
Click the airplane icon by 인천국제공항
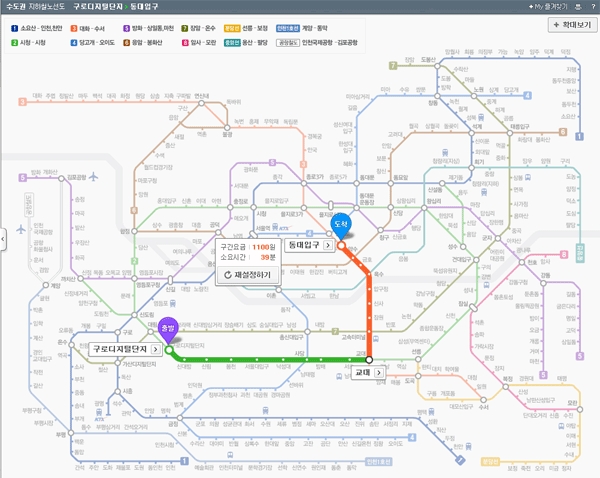(21, 229)
